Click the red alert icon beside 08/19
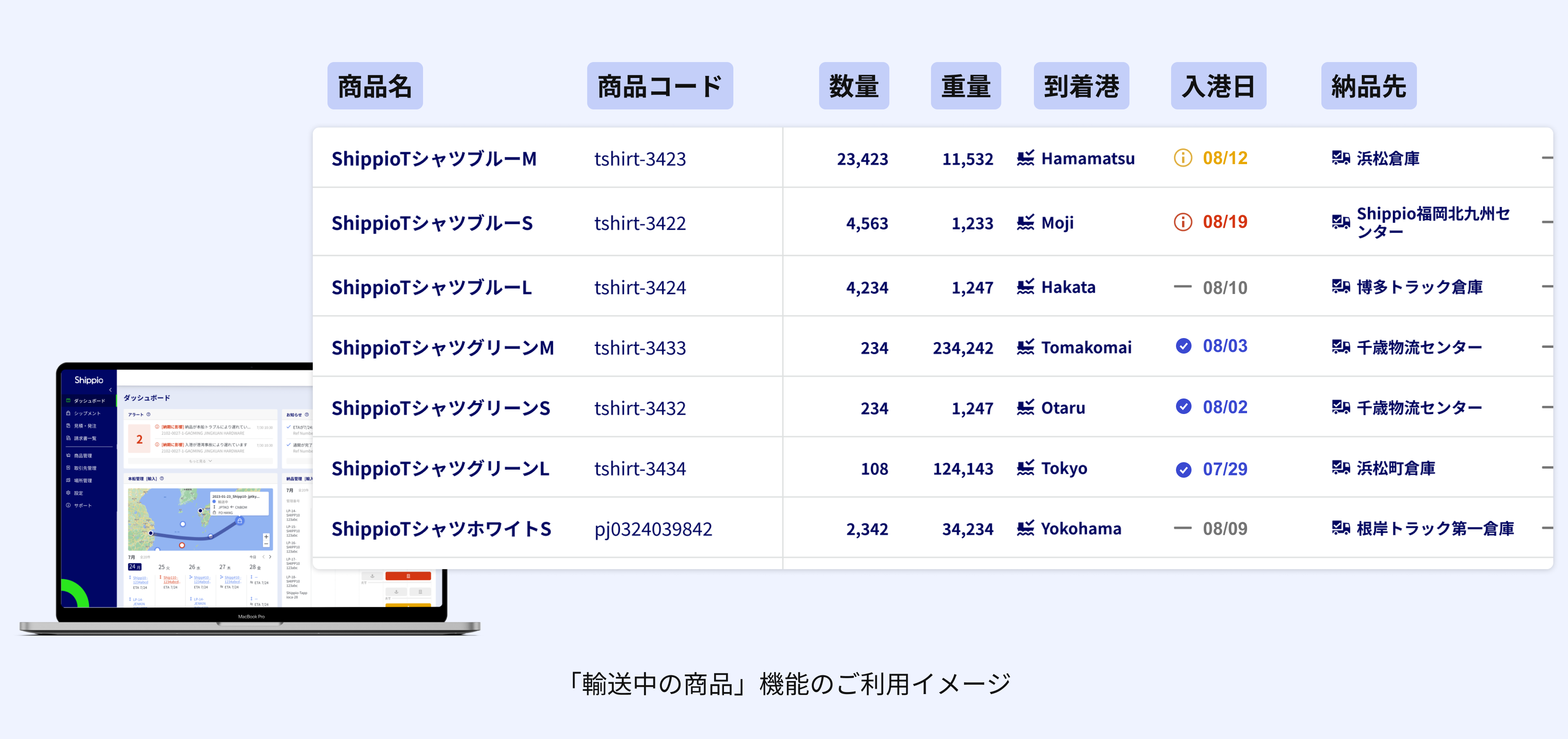This screenshot has height=739, width=1568. pyautogui.click(x=1182, y=222)
